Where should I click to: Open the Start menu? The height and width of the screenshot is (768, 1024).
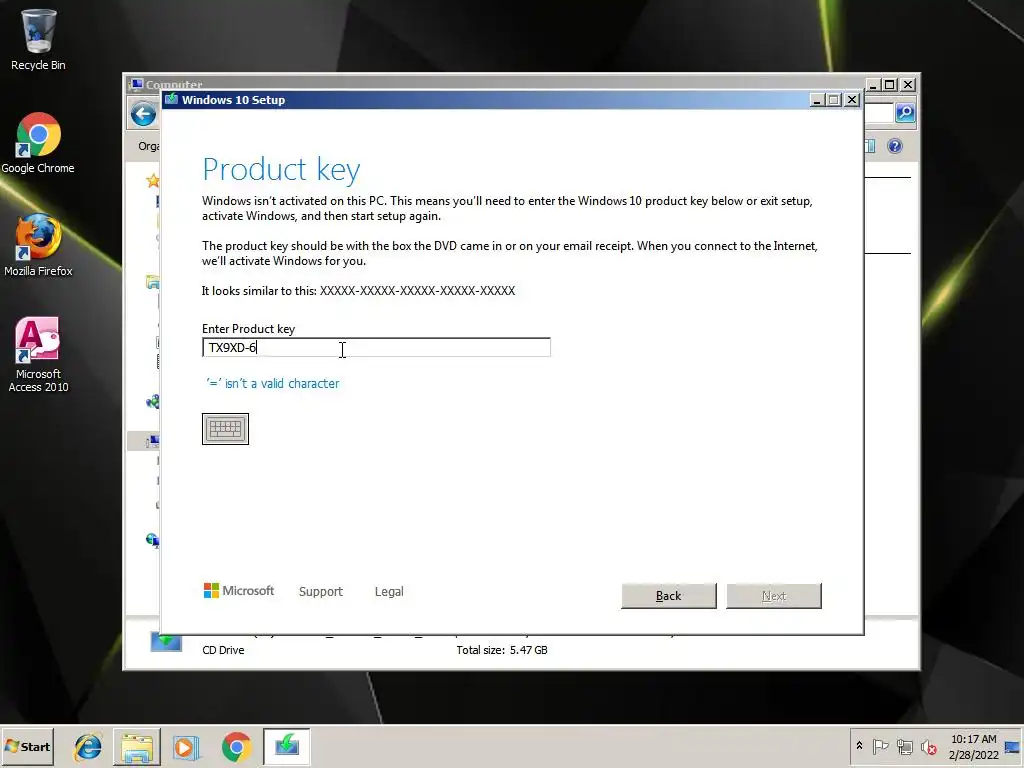(x=27, y=746)
